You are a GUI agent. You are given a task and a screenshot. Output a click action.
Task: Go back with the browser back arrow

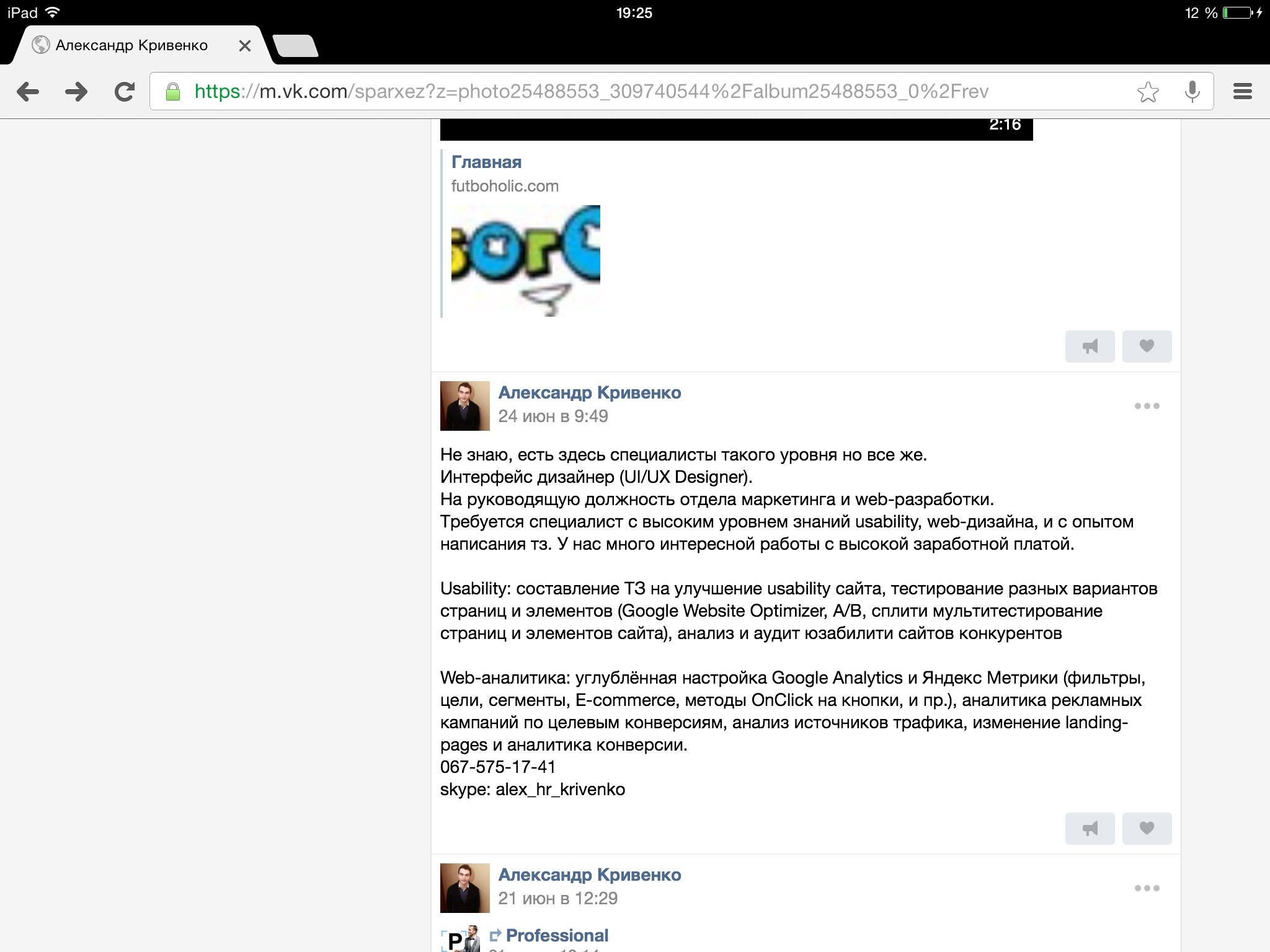(28, 92)
